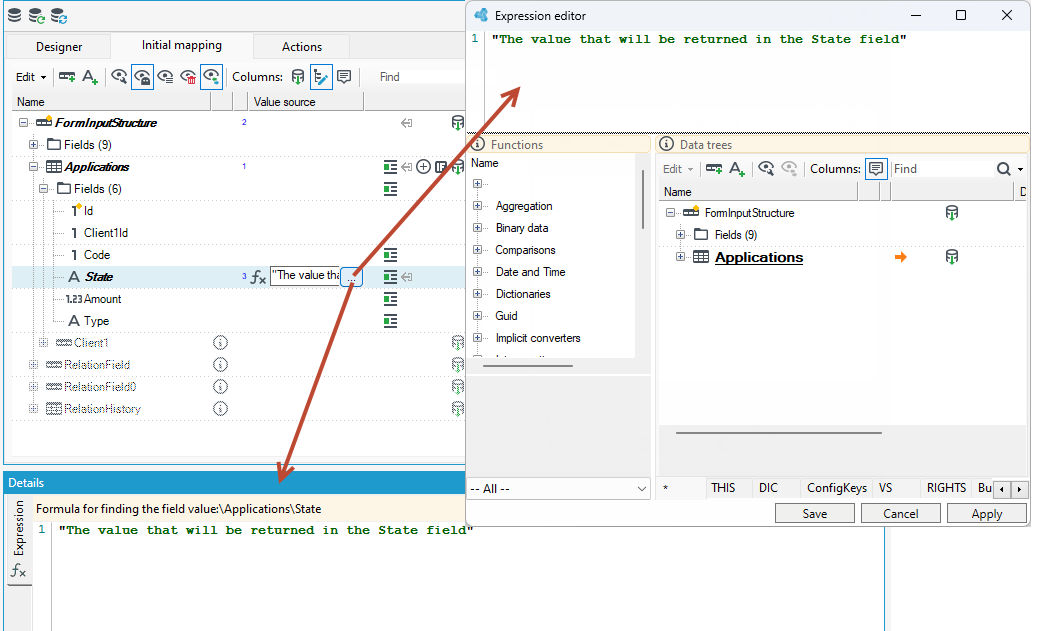Click the Save button in Expression editor
This screenshot has height=631, width=1040.
[814, 514]
